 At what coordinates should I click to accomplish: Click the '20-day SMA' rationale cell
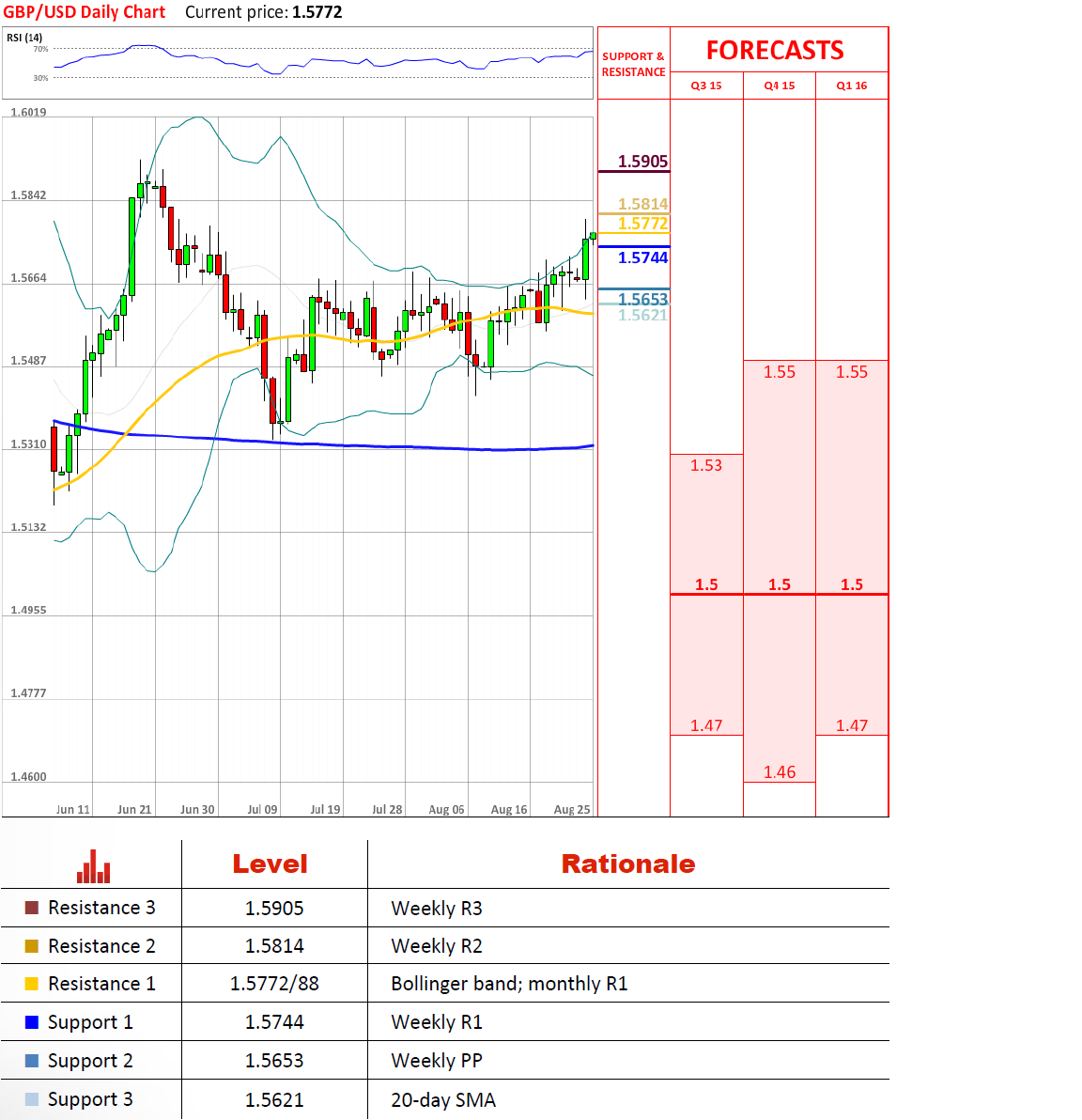[442, 1100]
